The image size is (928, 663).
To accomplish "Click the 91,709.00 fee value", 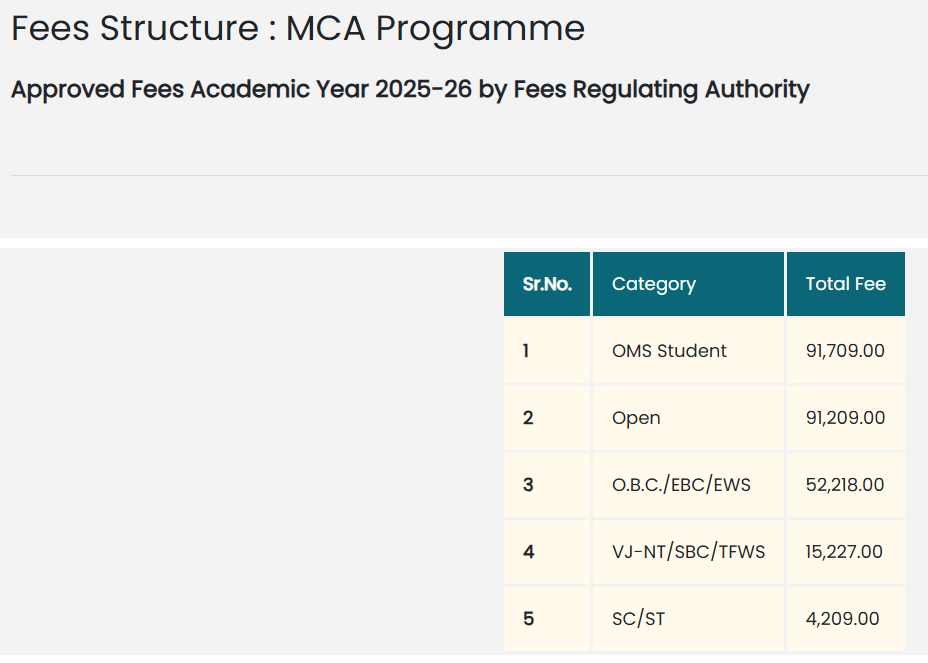I will click(x=845, y=351).
